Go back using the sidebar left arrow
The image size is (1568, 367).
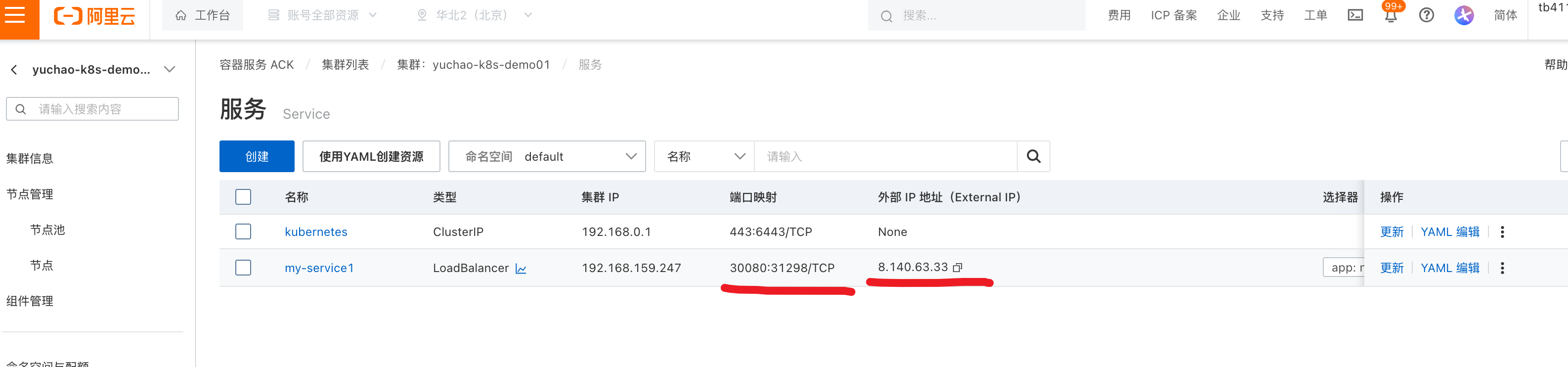14,70
